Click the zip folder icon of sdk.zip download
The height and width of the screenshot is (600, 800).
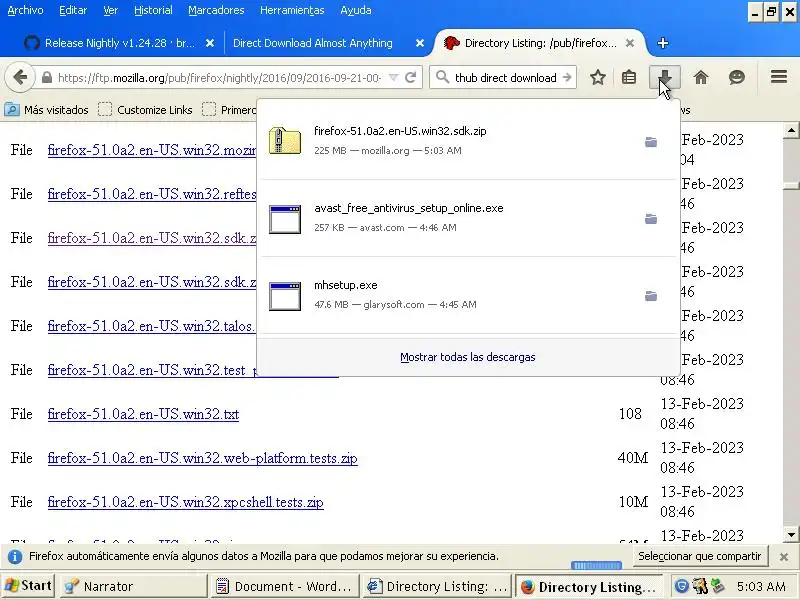[x=285, y=141]
